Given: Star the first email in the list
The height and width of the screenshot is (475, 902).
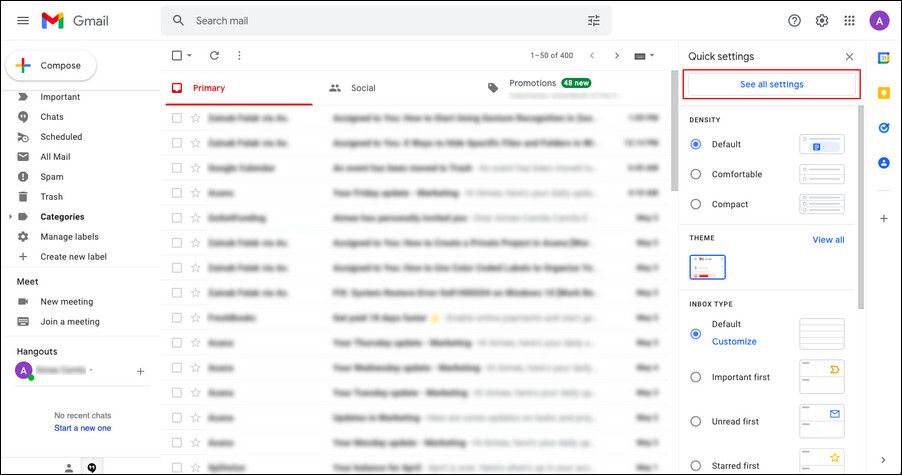Looking at the screenshot, I should [x=196, y=118].
